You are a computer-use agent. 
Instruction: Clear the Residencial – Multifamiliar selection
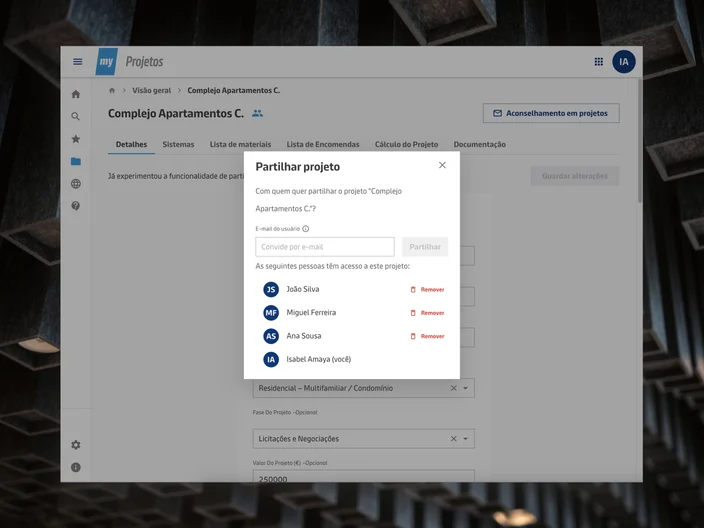(453, 388)
